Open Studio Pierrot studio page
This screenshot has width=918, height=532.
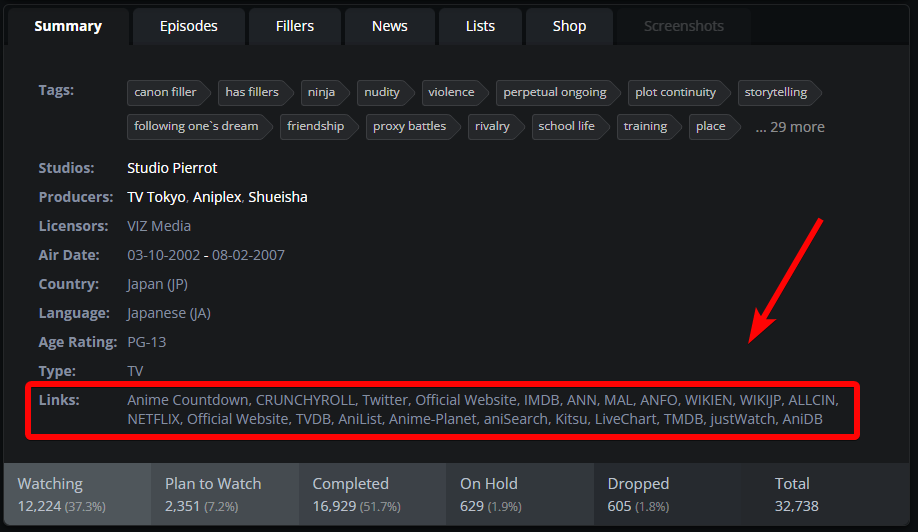pos(172,168)
